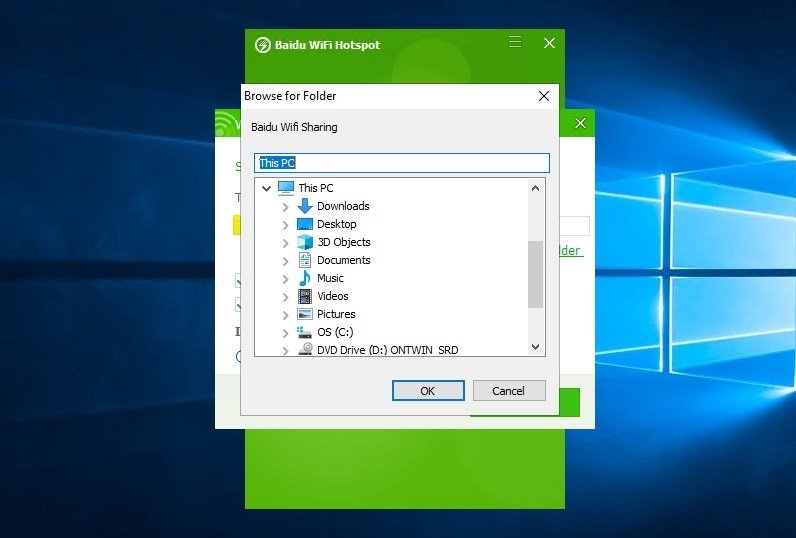Viewport: 796px width, 538px height.
Task: Expand the DVD Drive (D:) node
Action: tap(285, 350)
